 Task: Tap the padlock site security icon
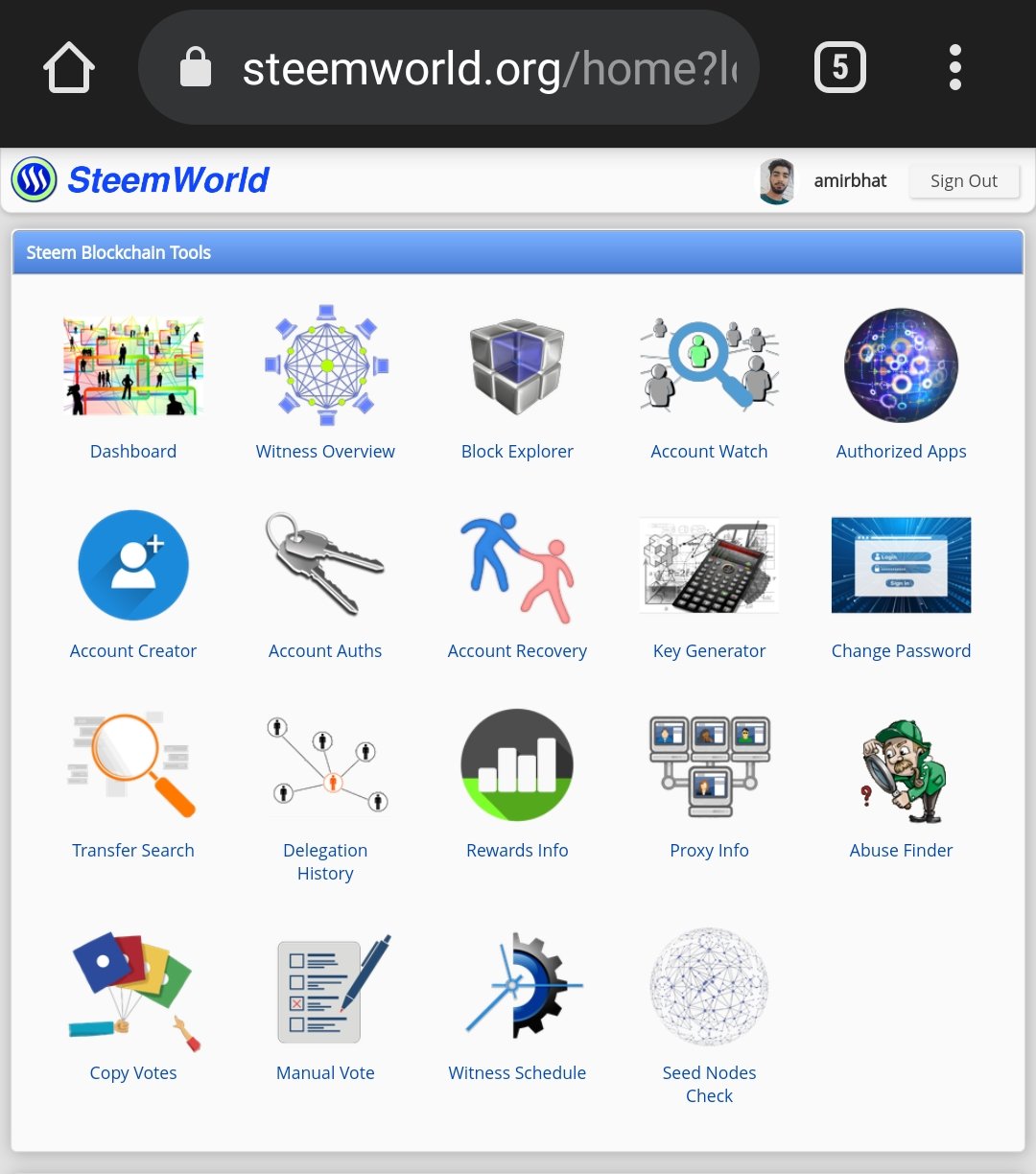click(x=196, y=67)
